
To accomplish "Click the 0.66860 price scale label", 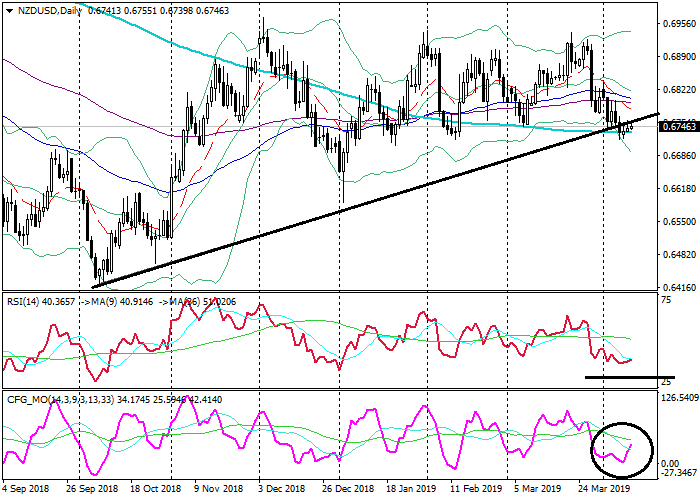I will [679, 156].
